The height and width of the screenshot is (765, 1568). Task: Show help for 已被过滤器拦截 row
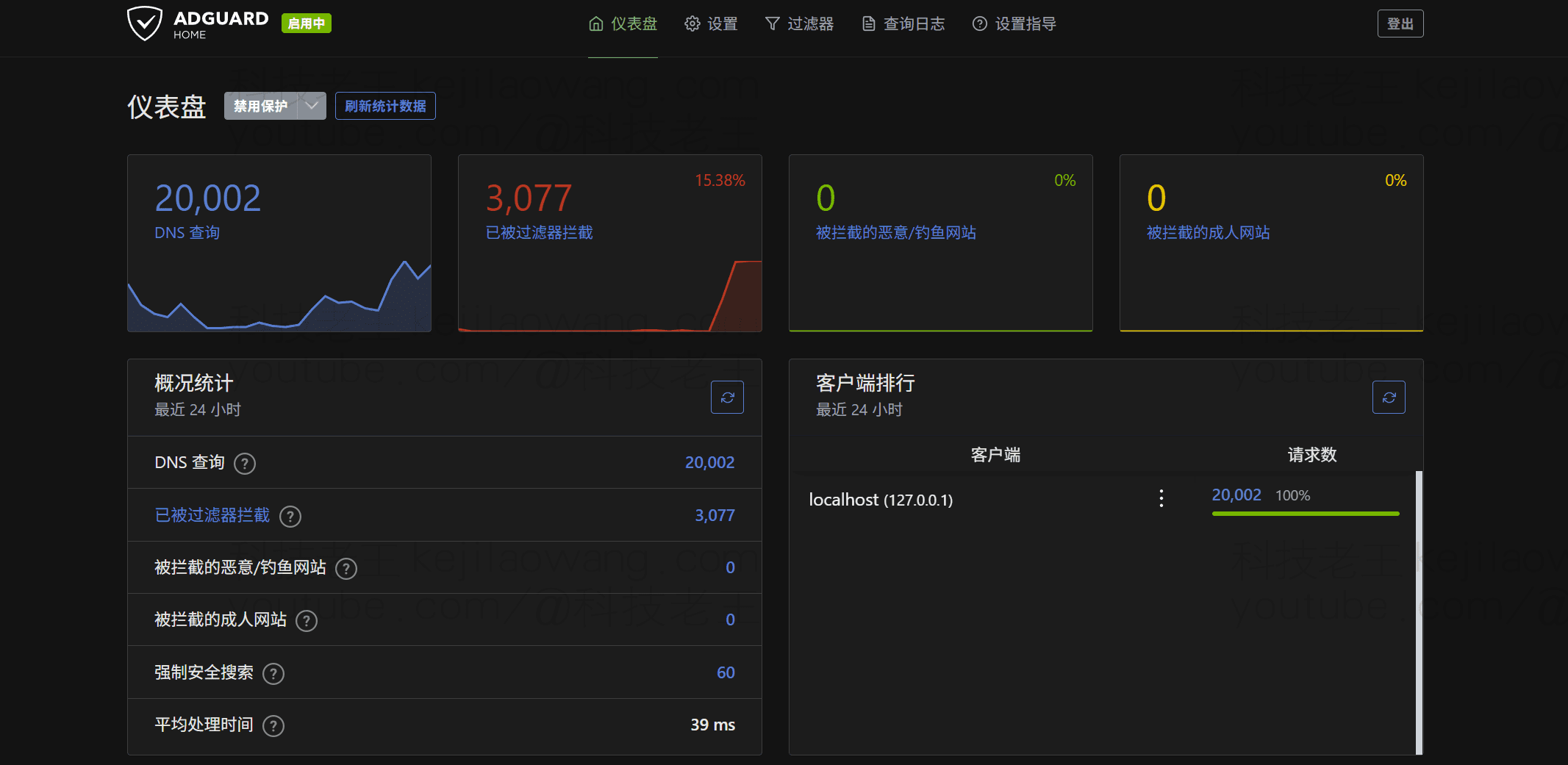pyautogui.click(x=290, y=517)
